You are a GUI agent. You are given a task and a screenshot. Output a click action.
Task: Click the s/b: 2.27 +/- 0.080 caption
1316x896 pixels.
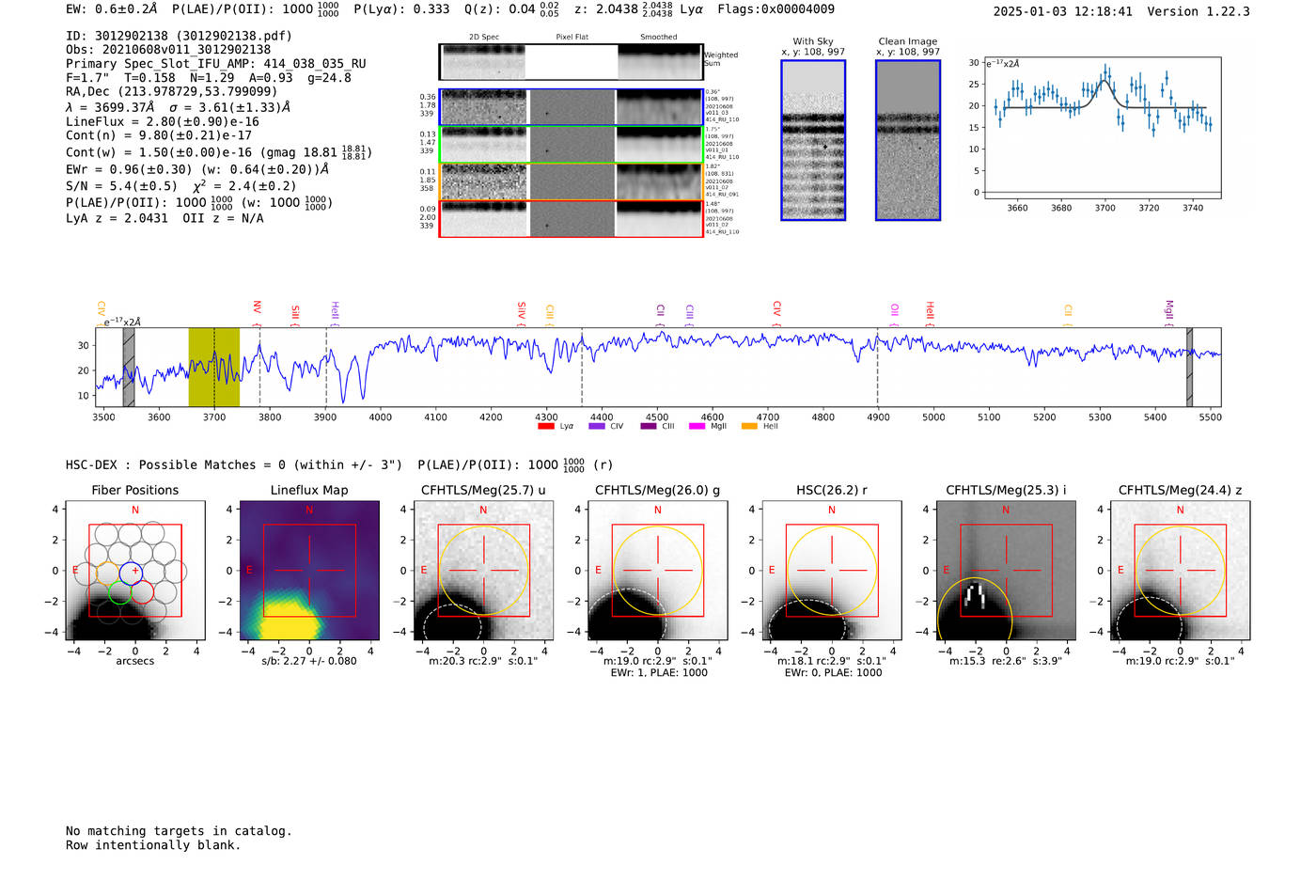309,661
